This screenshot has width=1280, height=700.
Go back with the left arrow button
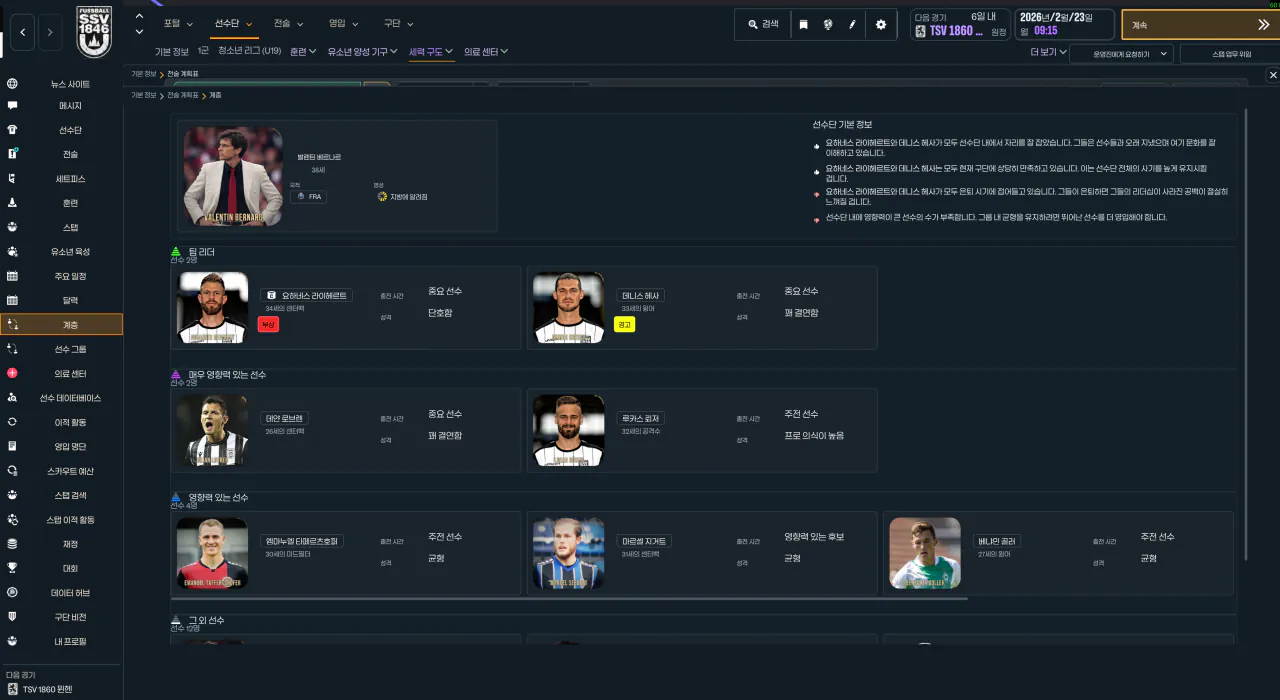24,33
